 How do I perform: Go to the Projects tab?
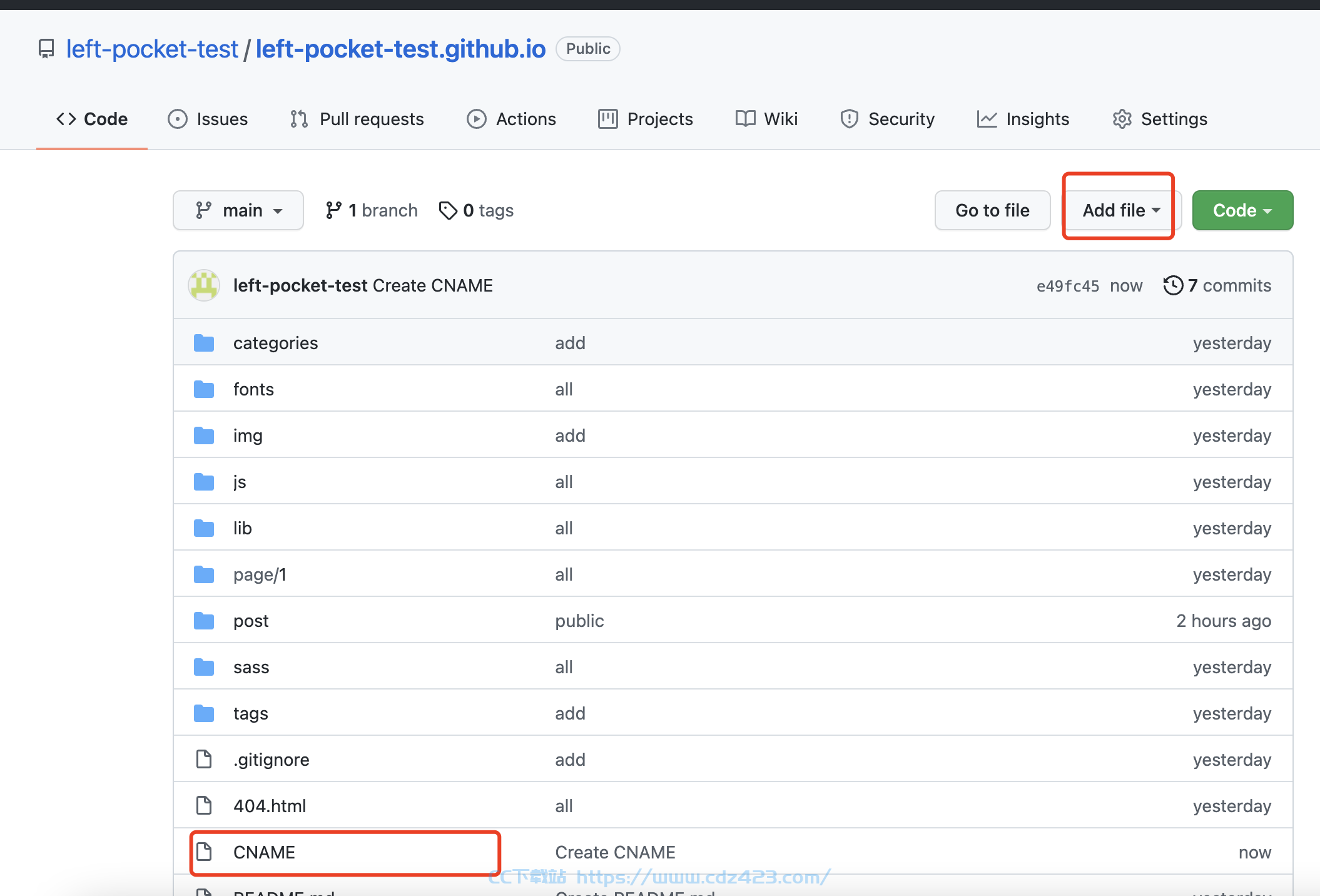(x=646, y=119)
